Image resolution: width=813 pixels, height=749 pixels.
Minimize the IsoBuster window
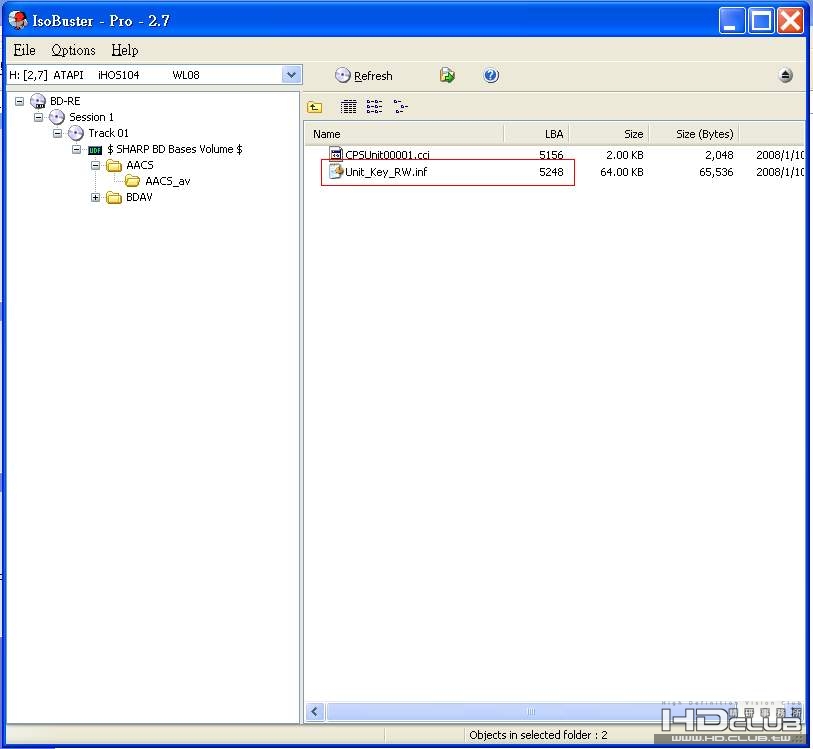point(732,21)
